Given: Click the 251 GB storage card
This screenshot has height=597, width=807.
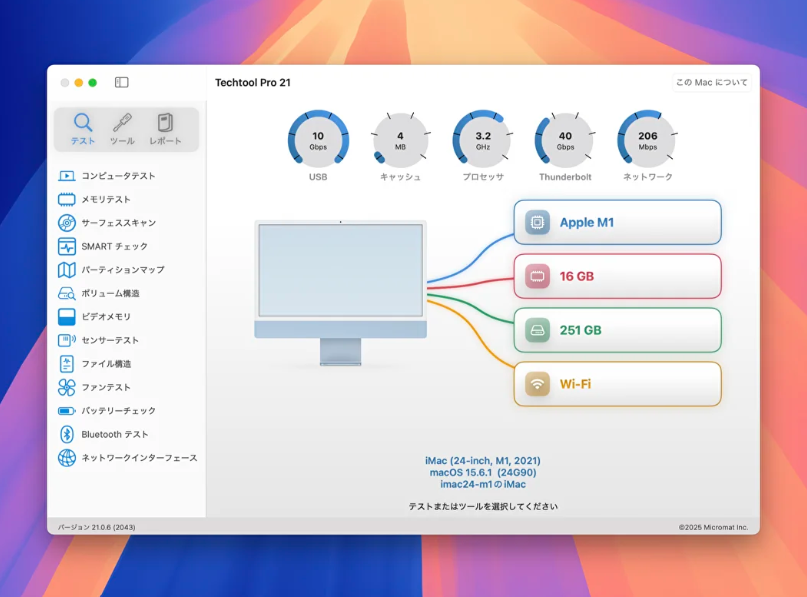Looking at the screenshot, I should 618,330.
